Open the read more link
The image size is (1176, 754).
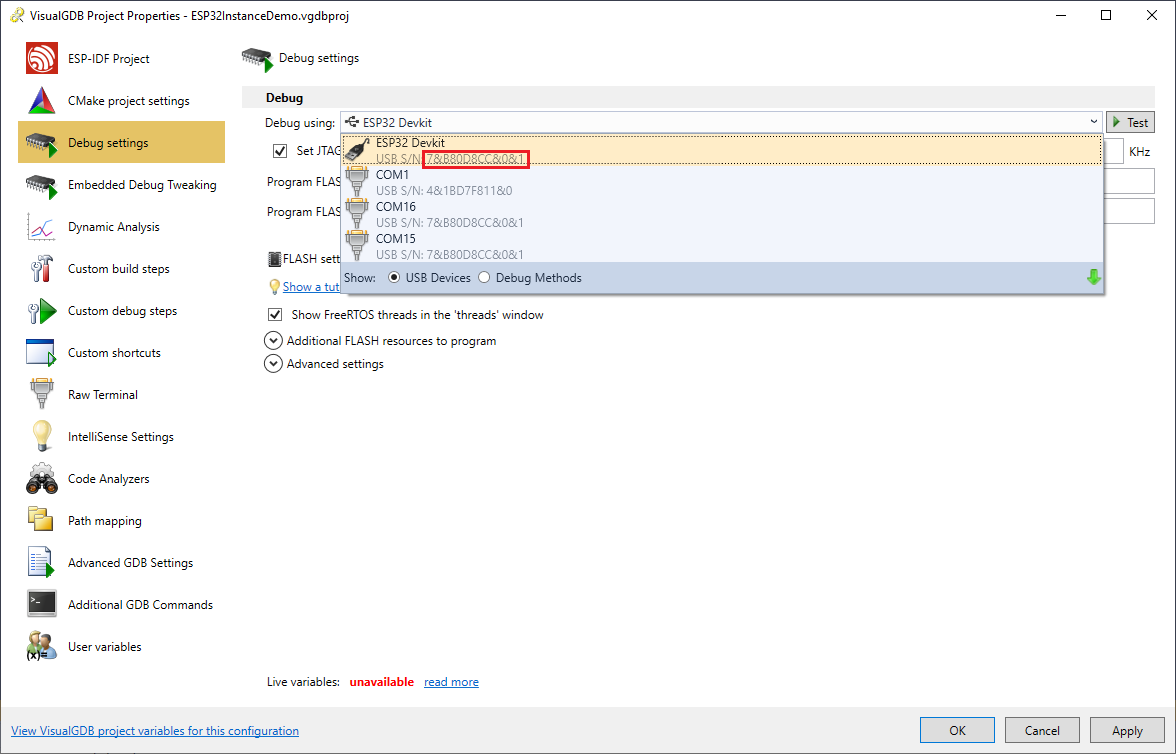click(x=451, y=682)
